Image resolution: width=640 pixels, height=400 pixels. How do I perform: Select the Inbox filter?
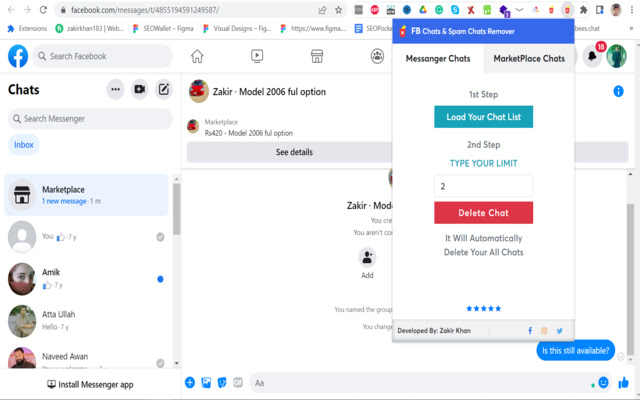pyautogui.click(x=24, y=144)
